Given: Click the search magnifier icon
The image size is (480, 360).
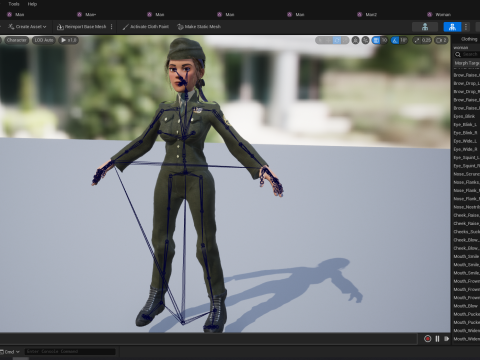Looking at the screenshot, I should 458,54.
